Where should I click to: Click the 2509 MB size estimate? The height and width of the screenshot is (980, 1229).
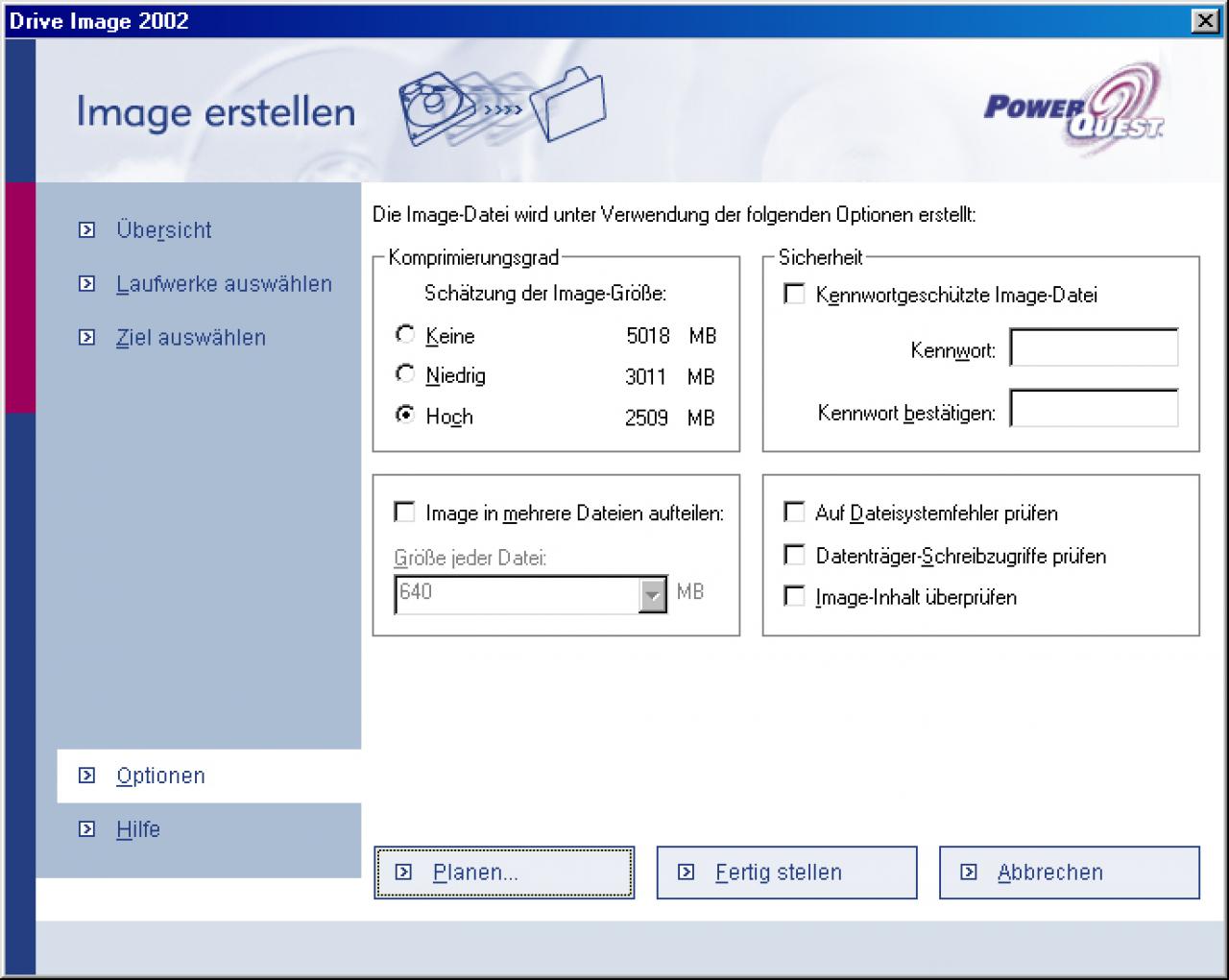click(x=670, y=418)
